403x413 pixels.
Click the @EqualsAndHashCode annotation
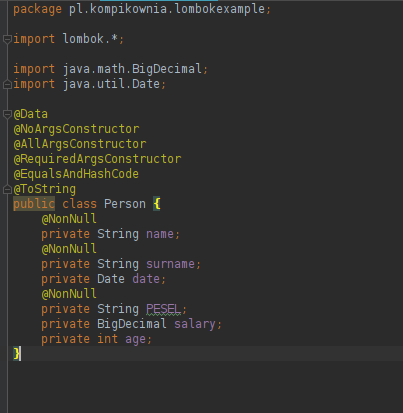76,174
